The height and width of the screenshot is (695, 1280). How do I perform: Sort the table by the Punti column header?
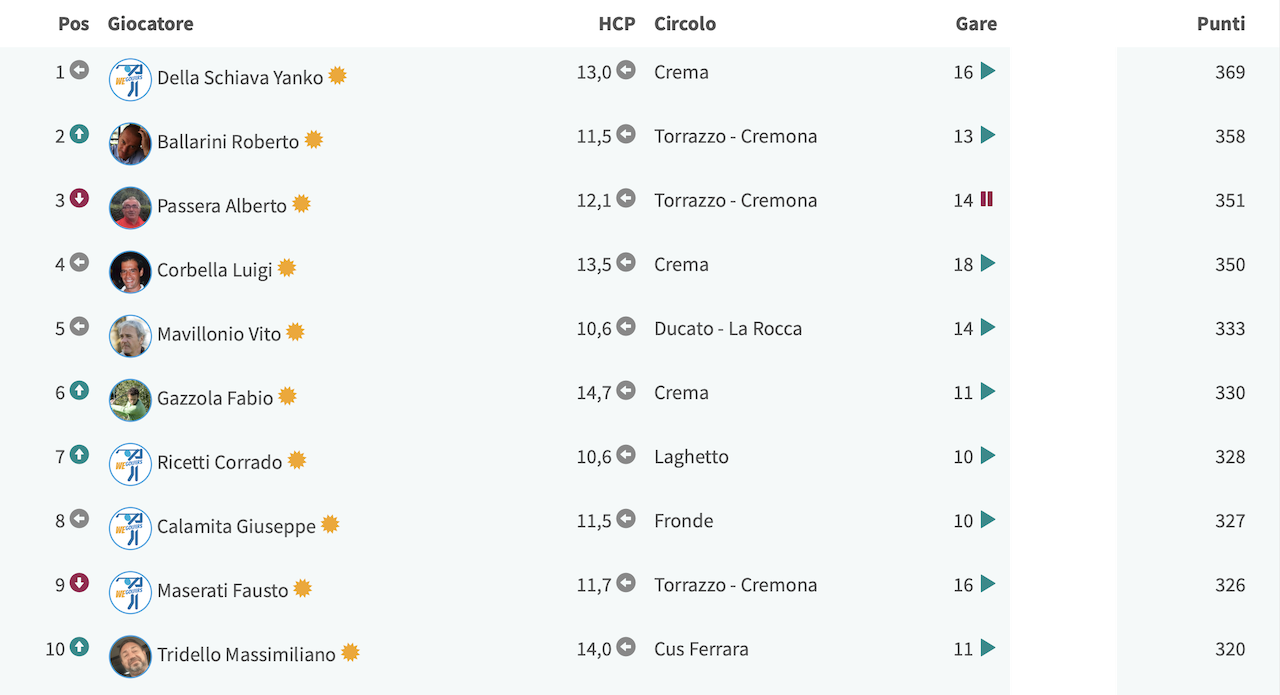click(x=1221, y=23)
